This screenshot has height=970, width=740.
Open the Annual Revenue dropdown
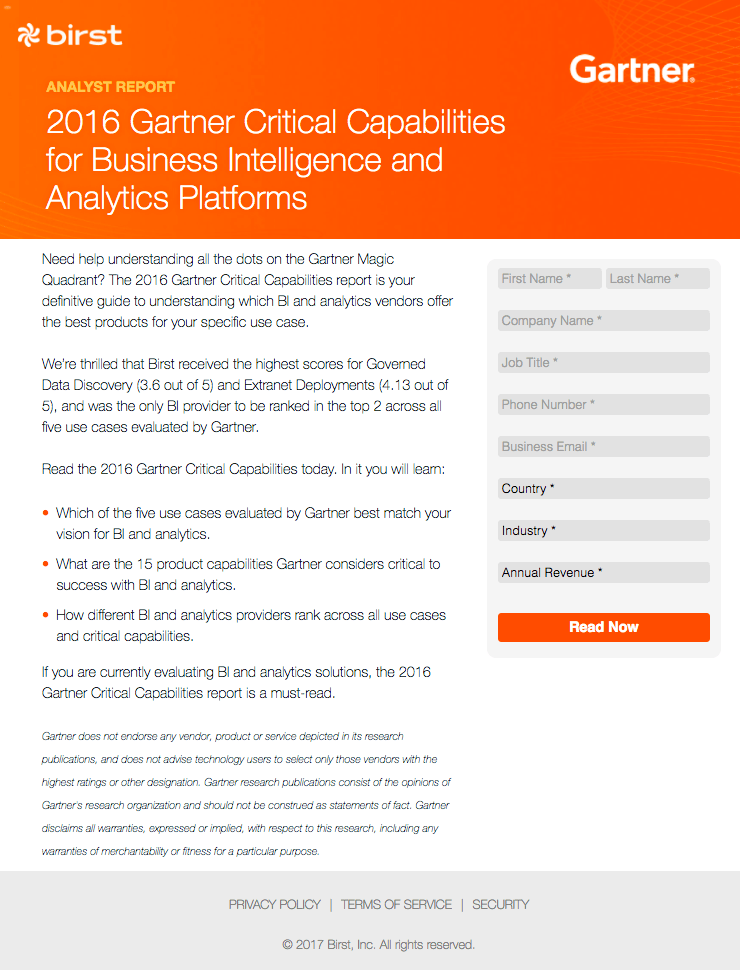603,572
